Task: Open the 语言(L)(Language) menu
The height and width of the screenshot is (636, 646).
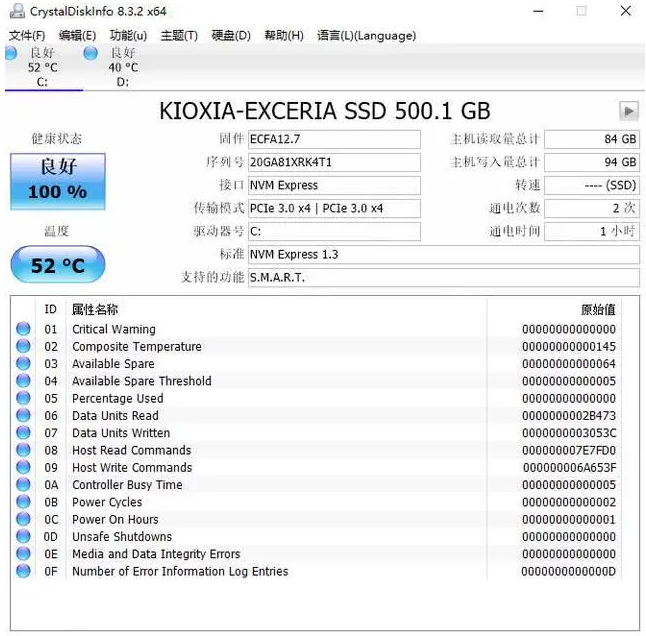Action: click(x=366, y=35)
